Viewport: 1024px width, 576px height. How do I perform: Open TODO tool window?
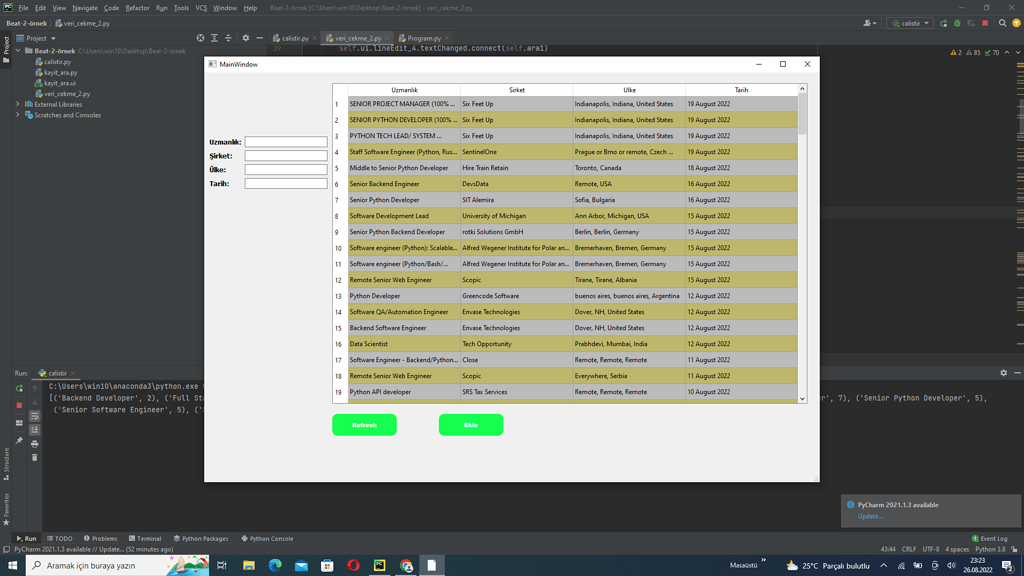click(x=60, y=539)
